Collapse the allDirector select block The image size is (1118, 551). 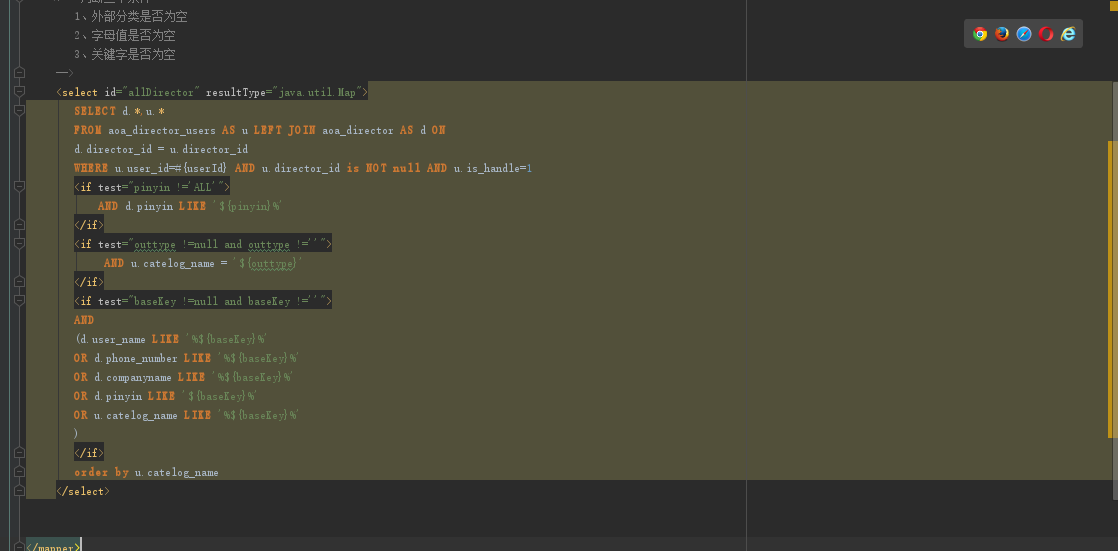19,92
